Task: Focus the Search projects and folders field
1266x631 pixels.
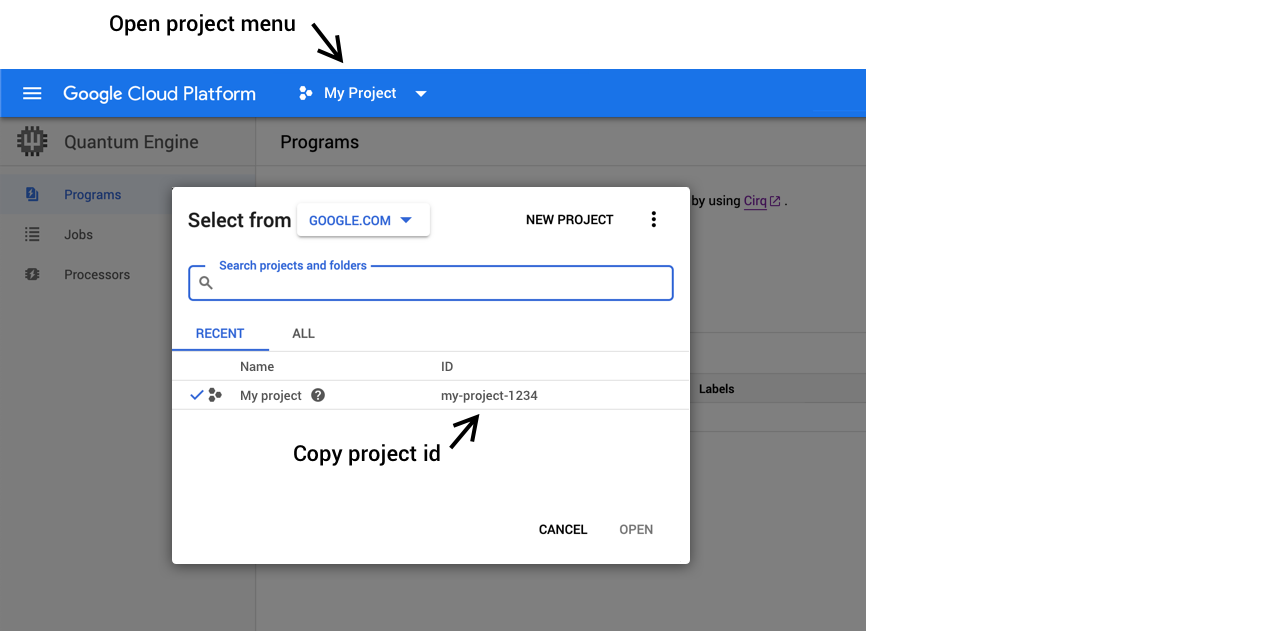Action: [x=431, y=283]
